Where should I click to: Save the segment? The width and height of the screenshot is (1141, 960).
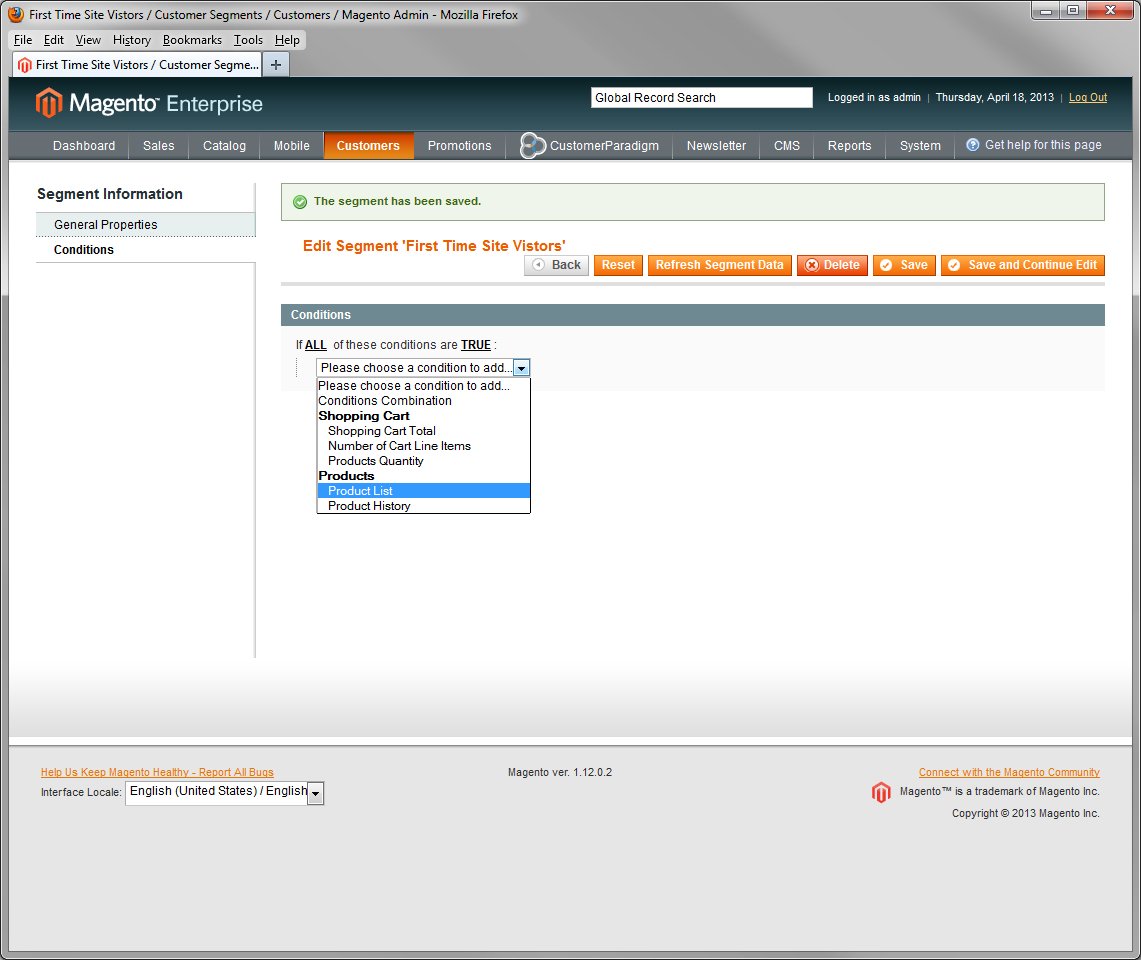coord(904,265)
